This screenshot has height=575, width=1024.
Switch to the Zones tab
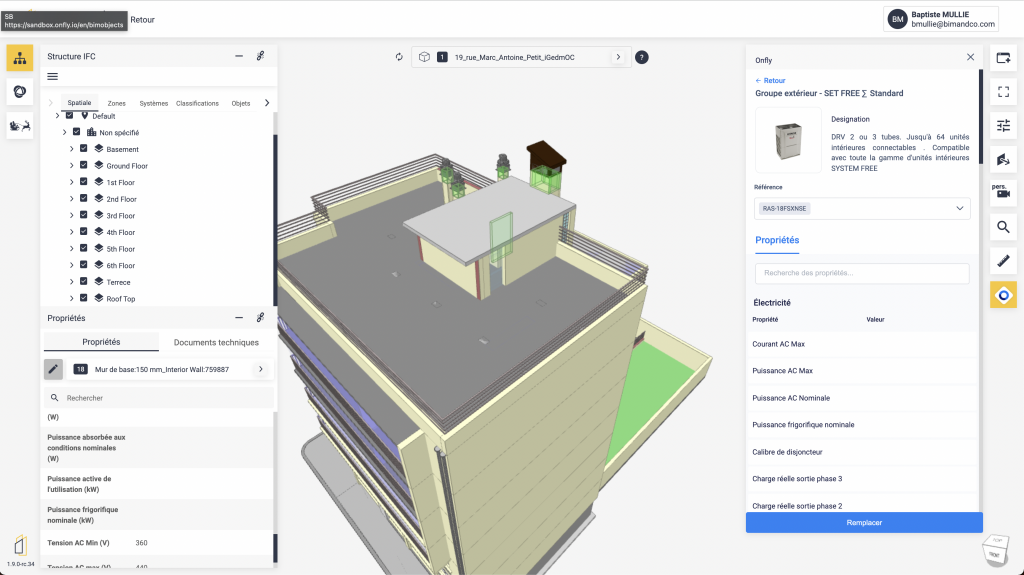117,103
